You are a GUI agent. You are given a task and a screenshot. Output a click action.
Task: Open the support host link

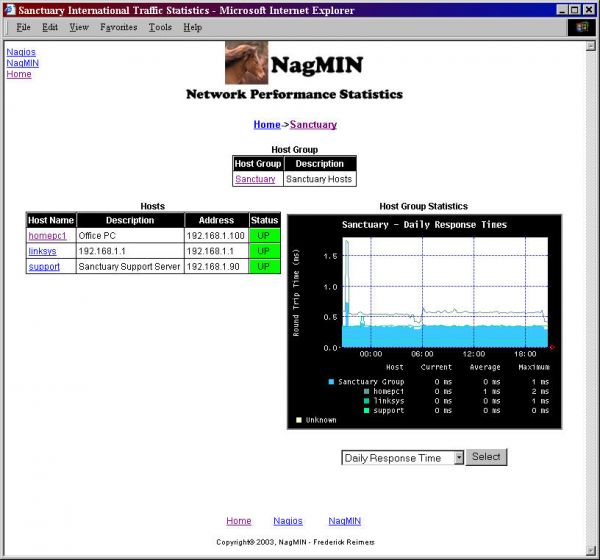coord(44,267)
